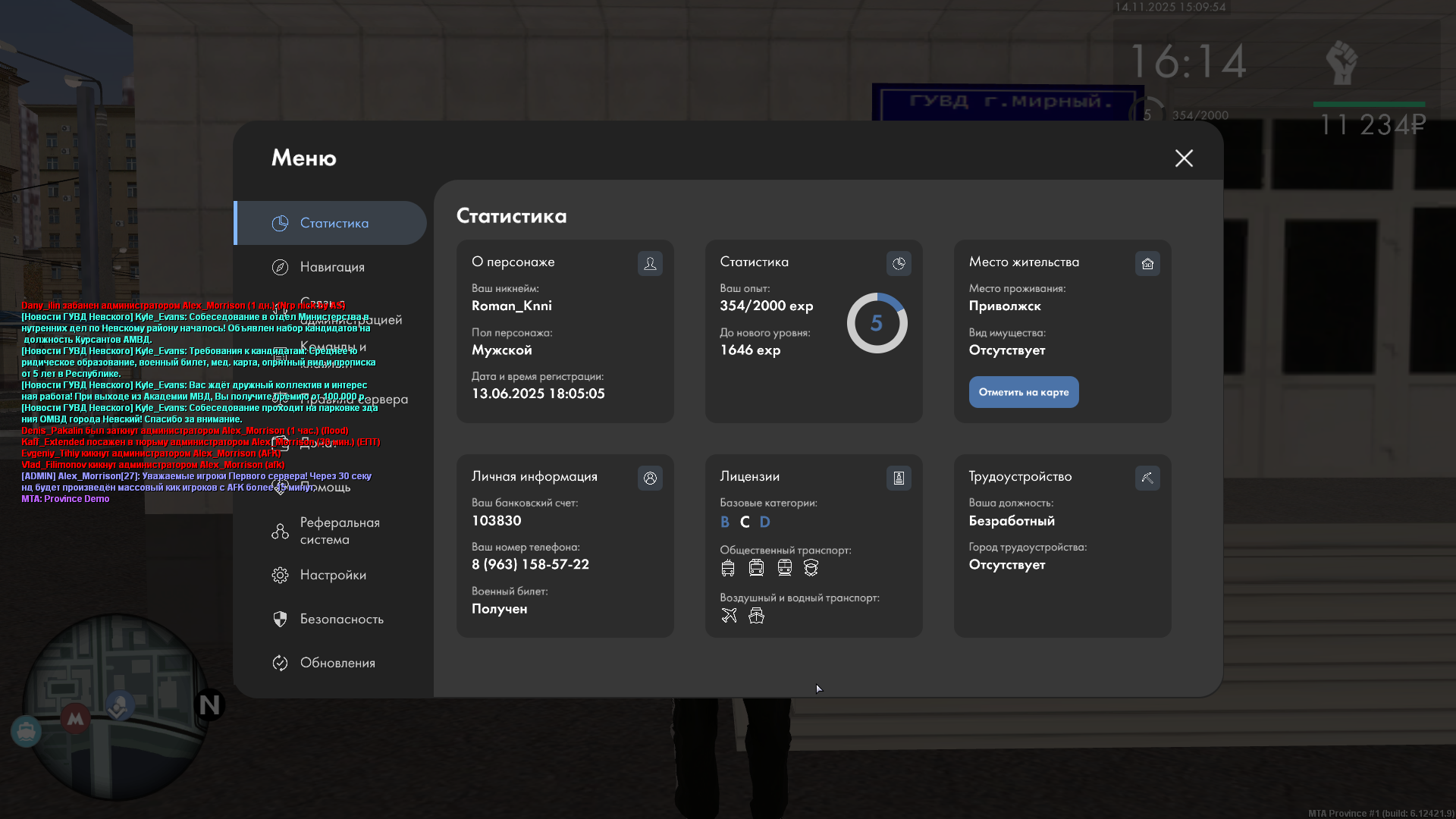Image resolution: width=1456 pixels, height=819 pixels.
Task: Click the first bus transport license icon
Action: pos(728,568)
